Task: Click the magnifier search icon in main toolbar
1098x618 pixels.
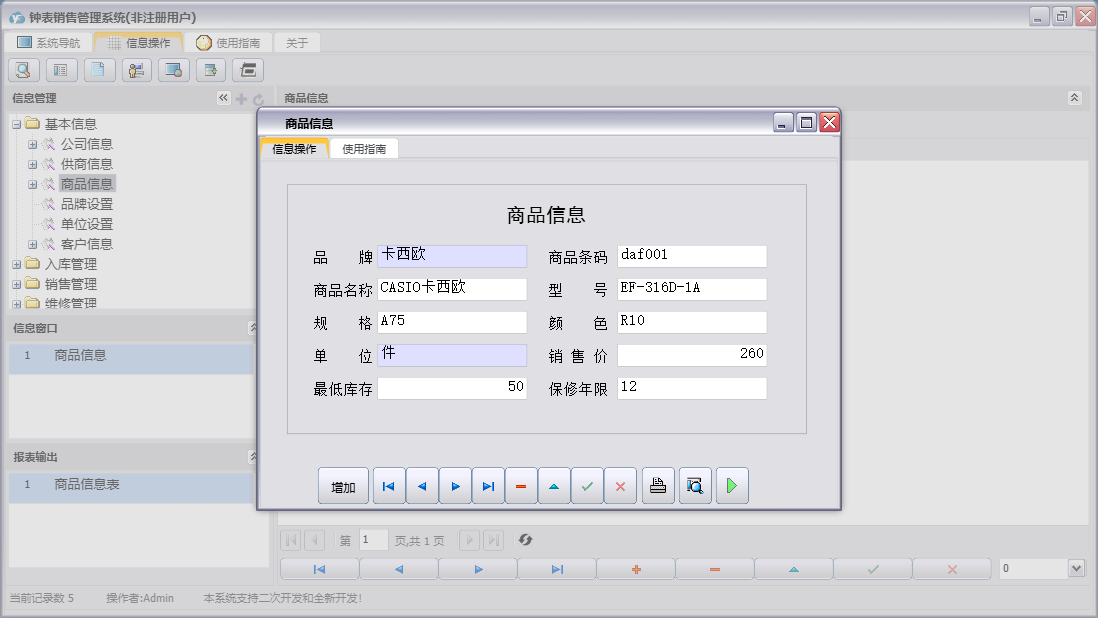Action: [x=24, y=70]
